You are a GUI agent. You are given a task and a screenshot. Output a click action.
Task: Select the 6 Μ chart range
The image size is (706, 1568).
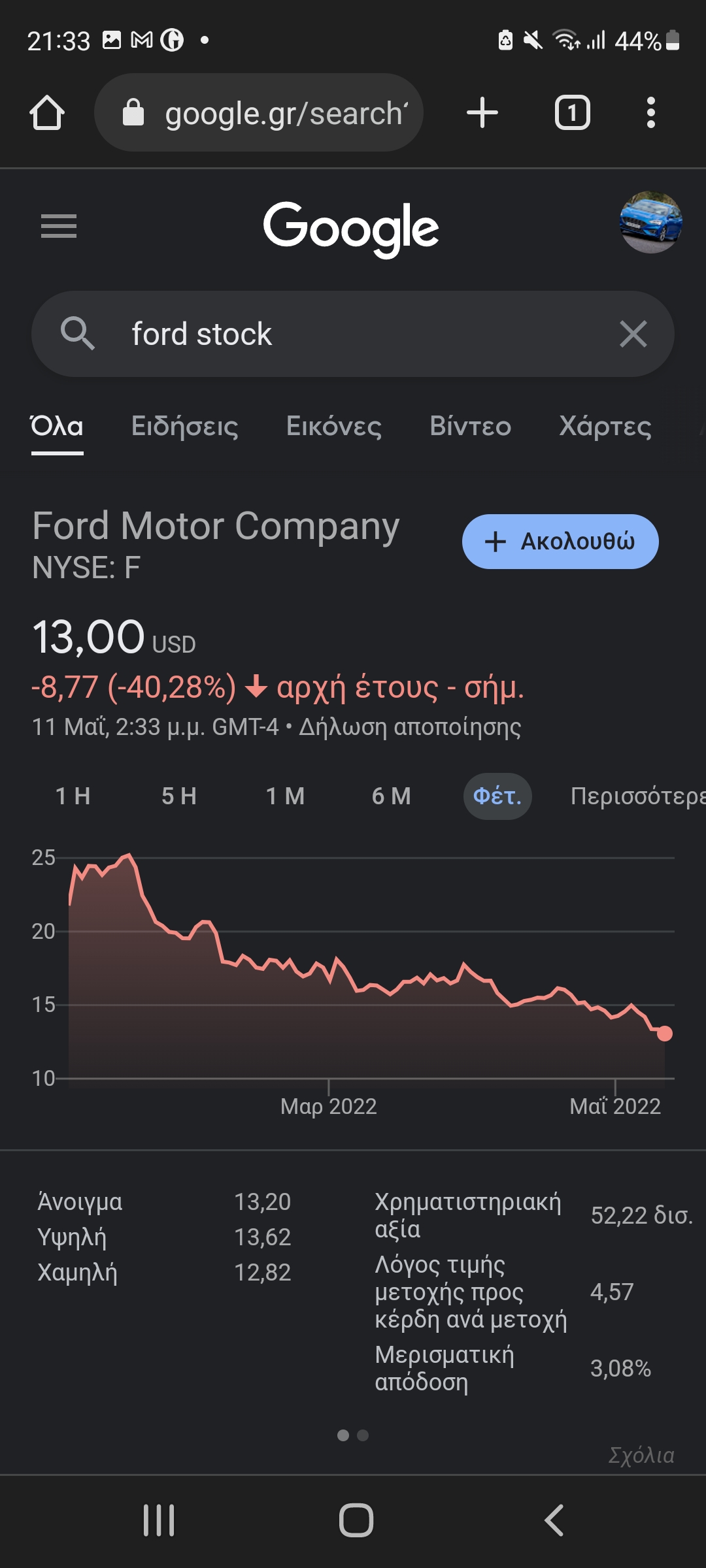tap(391, 796)
